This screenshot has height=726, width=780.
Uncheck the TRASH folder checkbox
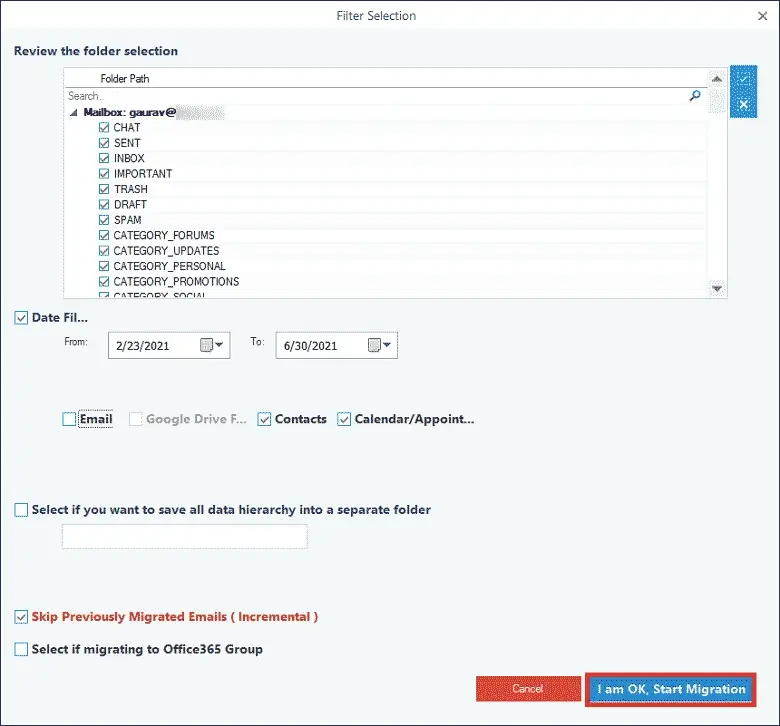tap(103, 189)
